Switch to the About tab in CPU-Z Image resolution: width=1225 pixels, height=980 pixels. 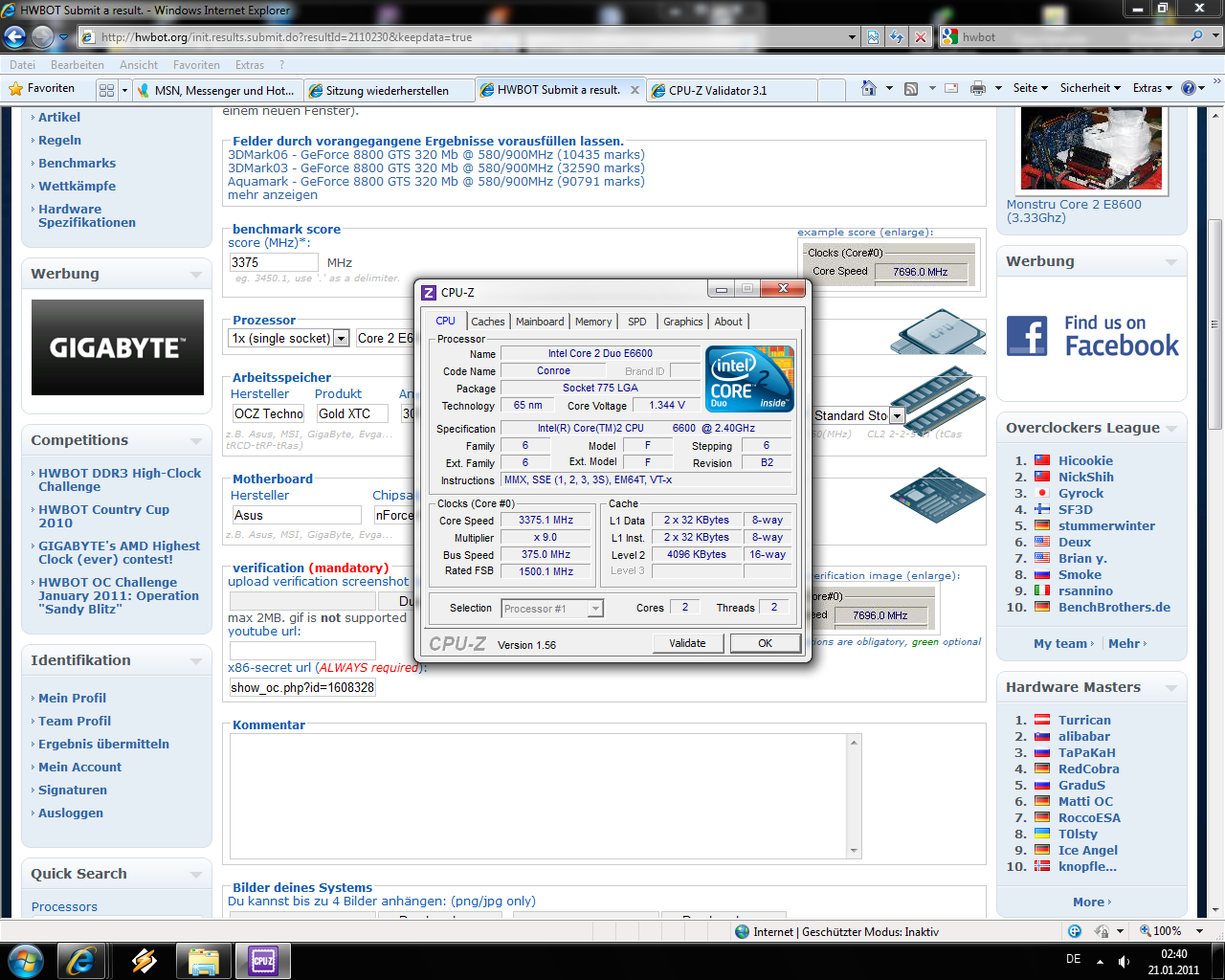728,322
